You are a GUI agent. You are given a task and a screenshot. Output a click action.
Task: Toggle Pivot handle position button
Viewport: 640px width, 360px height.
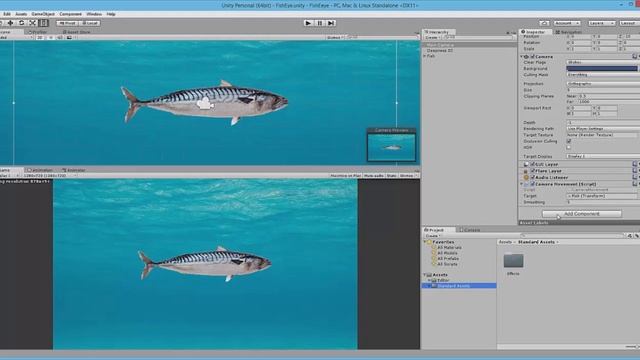tap(67, 23)
